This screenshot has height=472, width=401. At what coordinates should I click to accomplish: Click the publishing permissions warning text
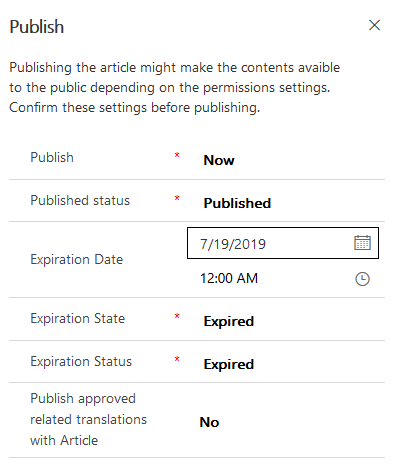[x=175, y=87]
